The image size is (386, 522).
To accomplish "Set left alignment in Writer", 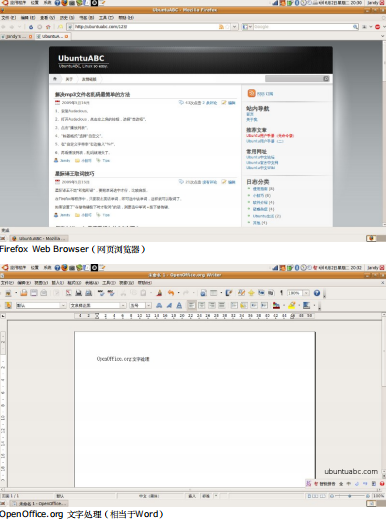I will [191, 305].
